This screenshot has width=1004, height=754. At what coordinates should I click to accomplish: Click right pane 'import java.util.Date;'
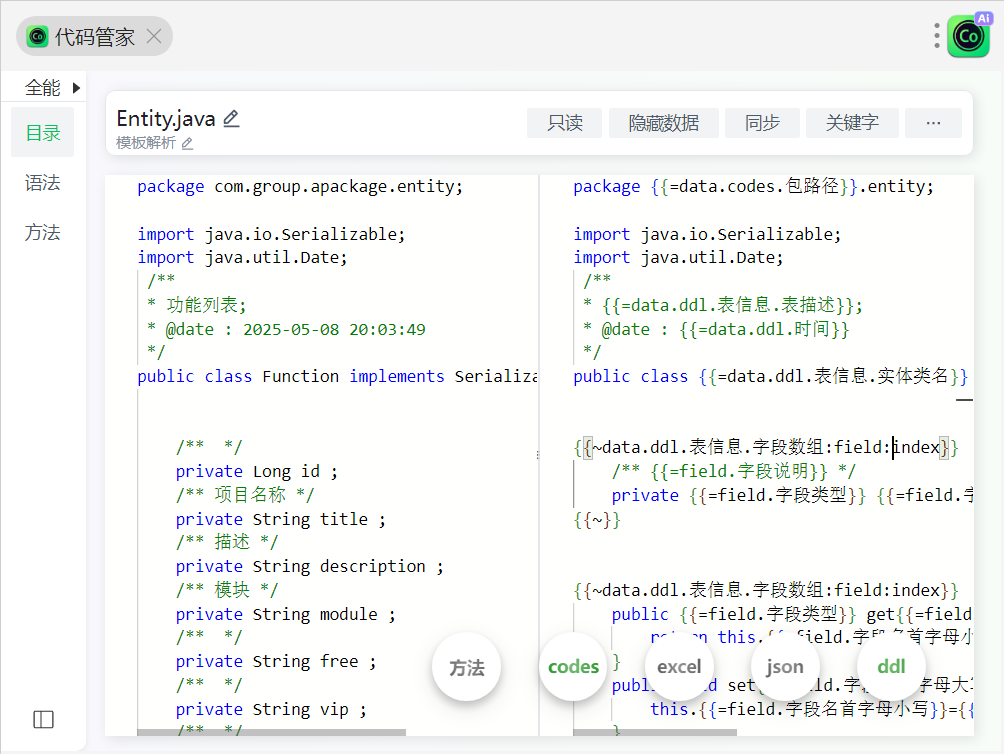coord(678,257)
